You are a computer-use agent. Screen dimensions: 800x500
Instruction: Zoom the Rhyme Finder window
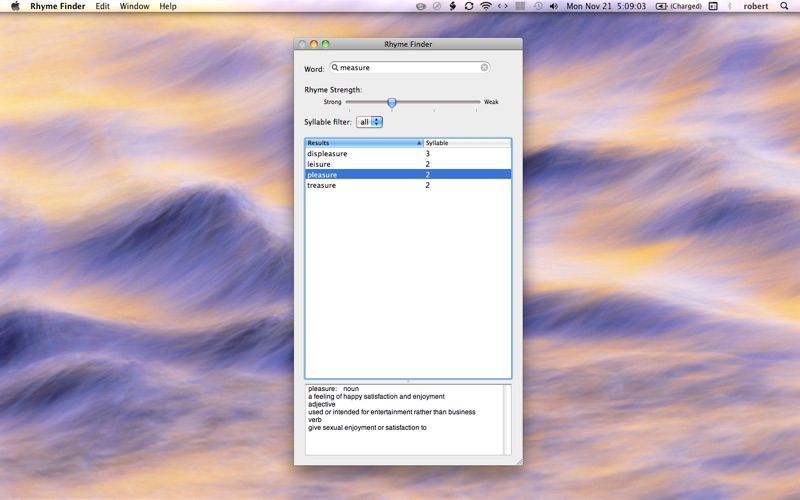pos(326,44)
